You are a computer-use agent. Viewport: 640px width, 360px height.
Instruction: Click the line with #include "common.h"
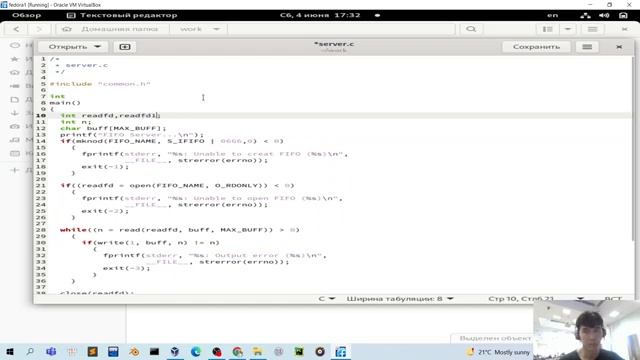pos(100,84)
